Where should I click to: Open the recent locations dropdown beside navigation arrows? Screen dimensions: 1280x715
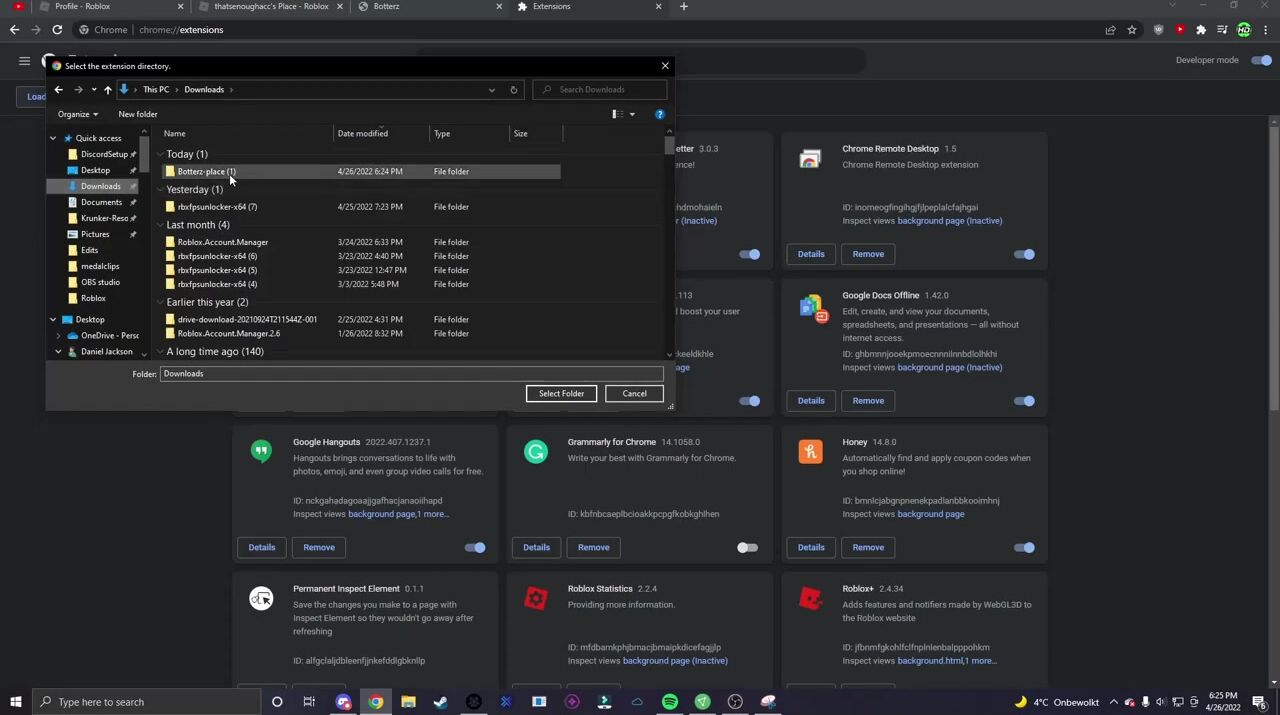coord(93,90)
